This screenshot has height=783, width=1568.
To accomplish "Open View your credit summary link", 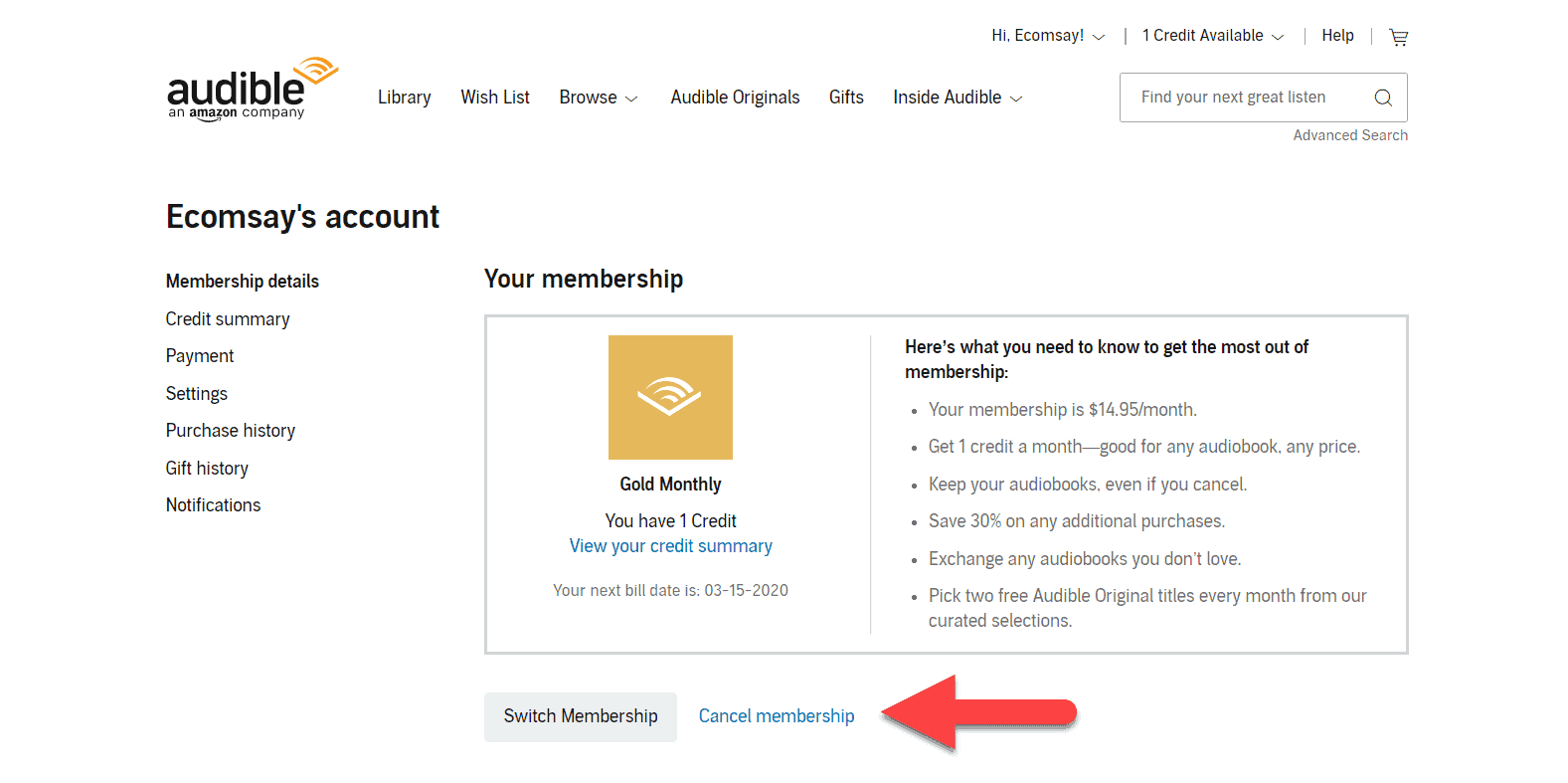I will (670, 546).
